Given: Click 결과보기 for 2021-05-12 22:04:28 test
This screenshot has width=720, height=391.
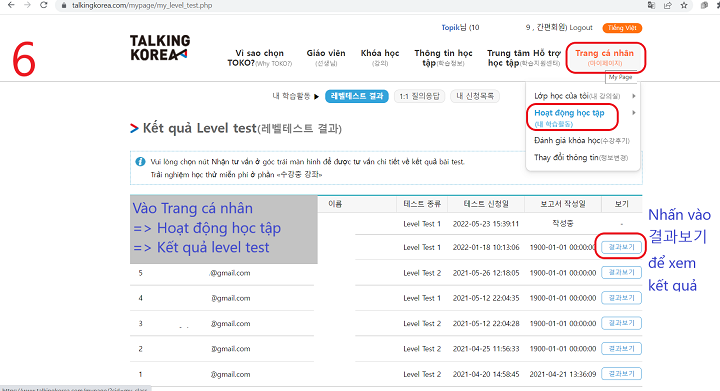Looking at the screenshot, I should pyautogui.click(x=621, y=323).
